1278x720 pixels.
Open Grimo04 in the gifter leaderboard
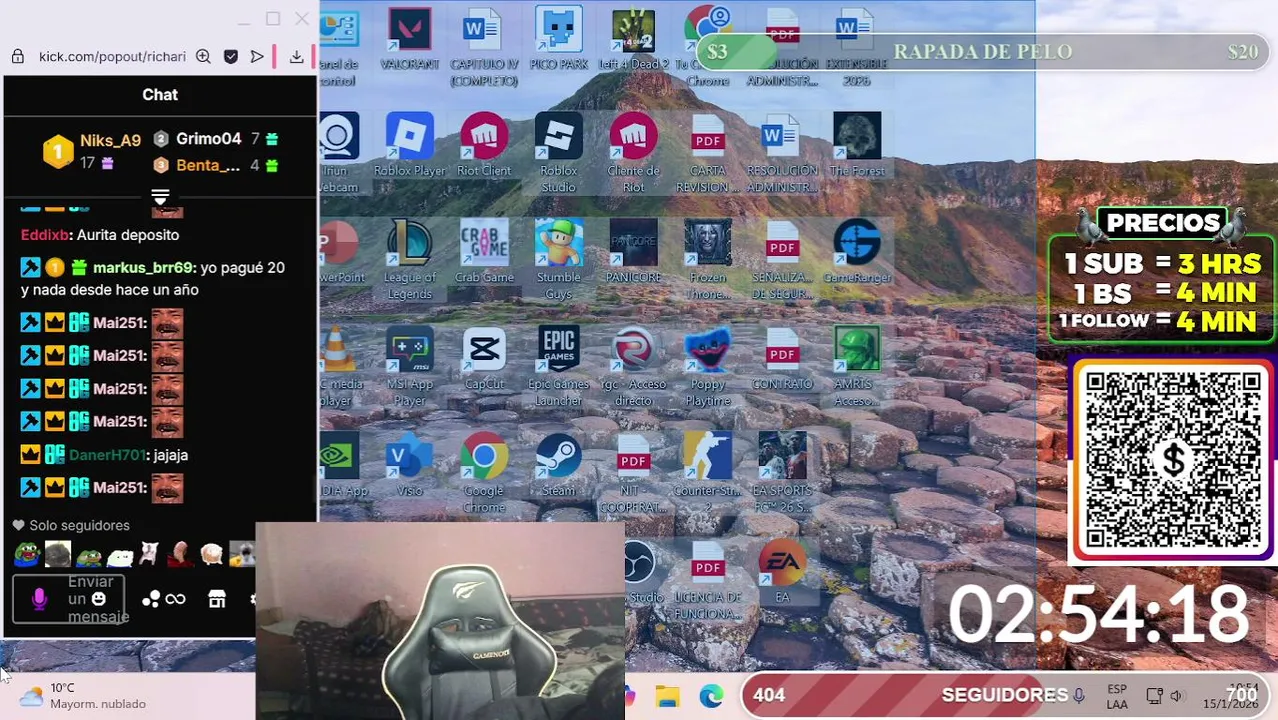(209, 139)
